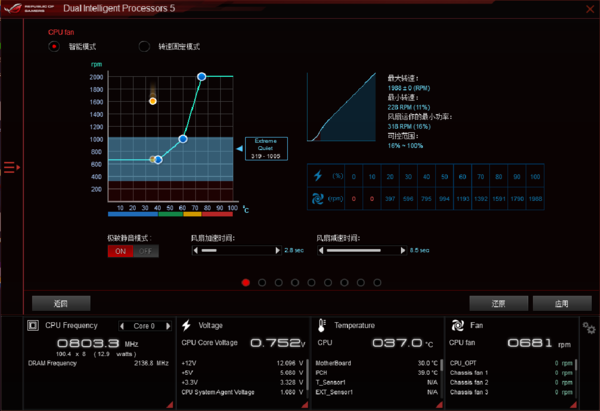Image resolution: width=600 pixels, height=411 pixels.
Task: Click the Extreme Quiet range arrow indicator
Action: coord(240,148)
